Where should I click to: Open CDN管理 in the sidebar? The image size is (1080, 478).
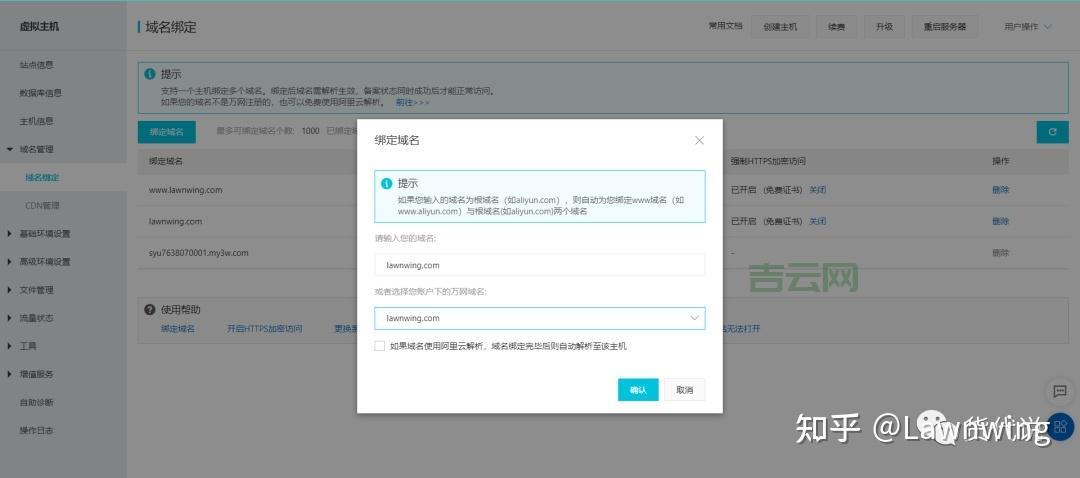pos(42,205)
